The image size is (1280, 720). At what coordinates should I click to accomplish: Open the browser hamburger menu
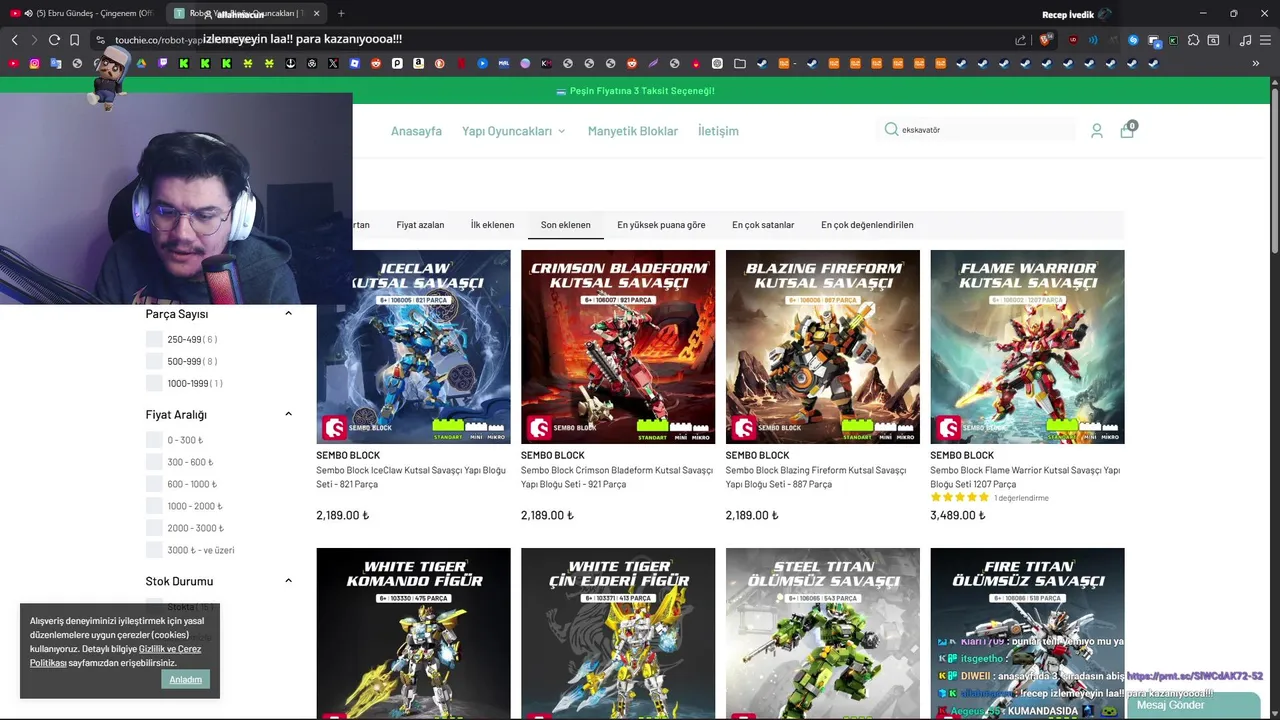tap(1265, 40)
